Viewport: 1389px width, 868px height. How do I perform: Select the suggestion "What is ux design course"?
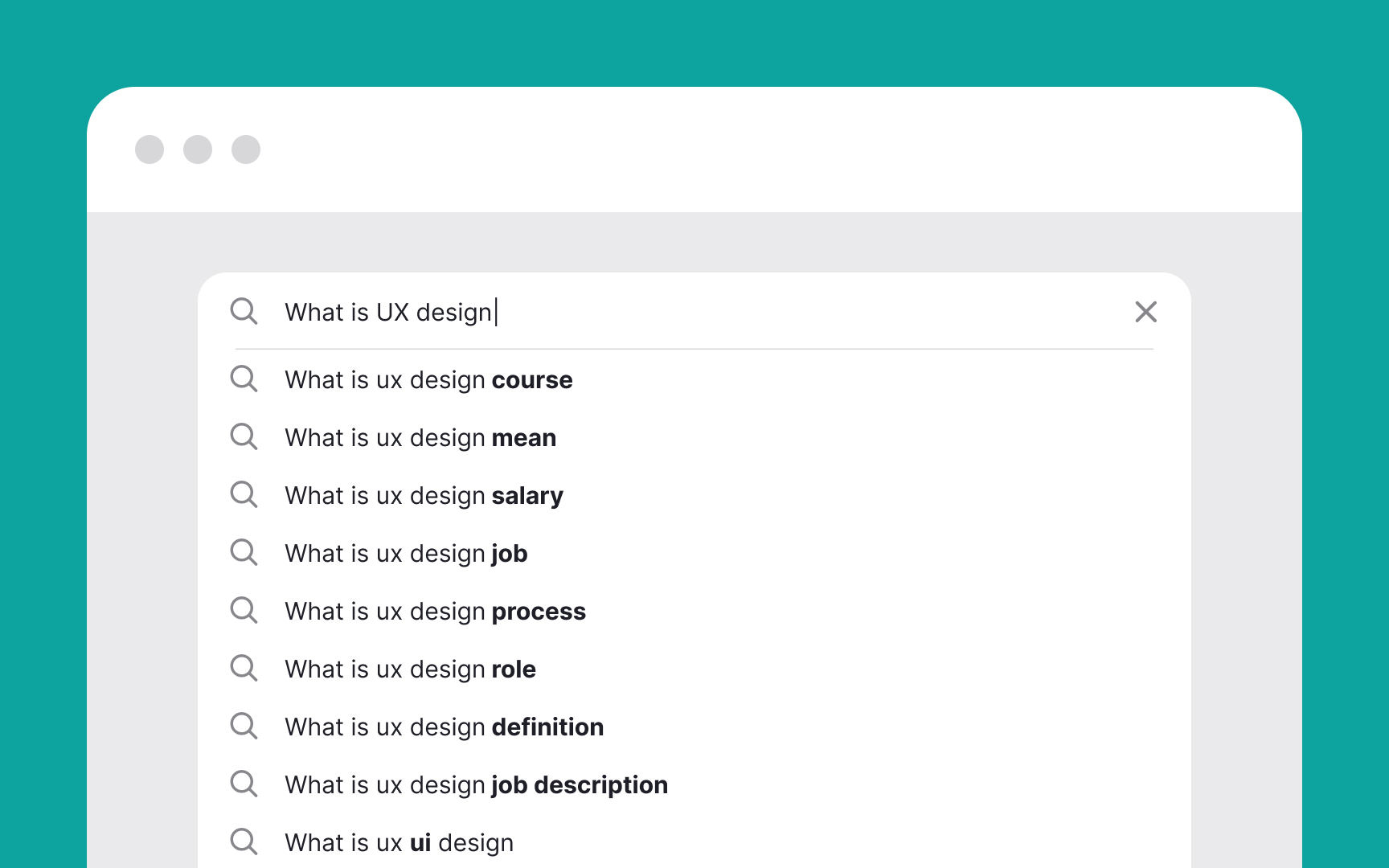click(x=428, y=379)
